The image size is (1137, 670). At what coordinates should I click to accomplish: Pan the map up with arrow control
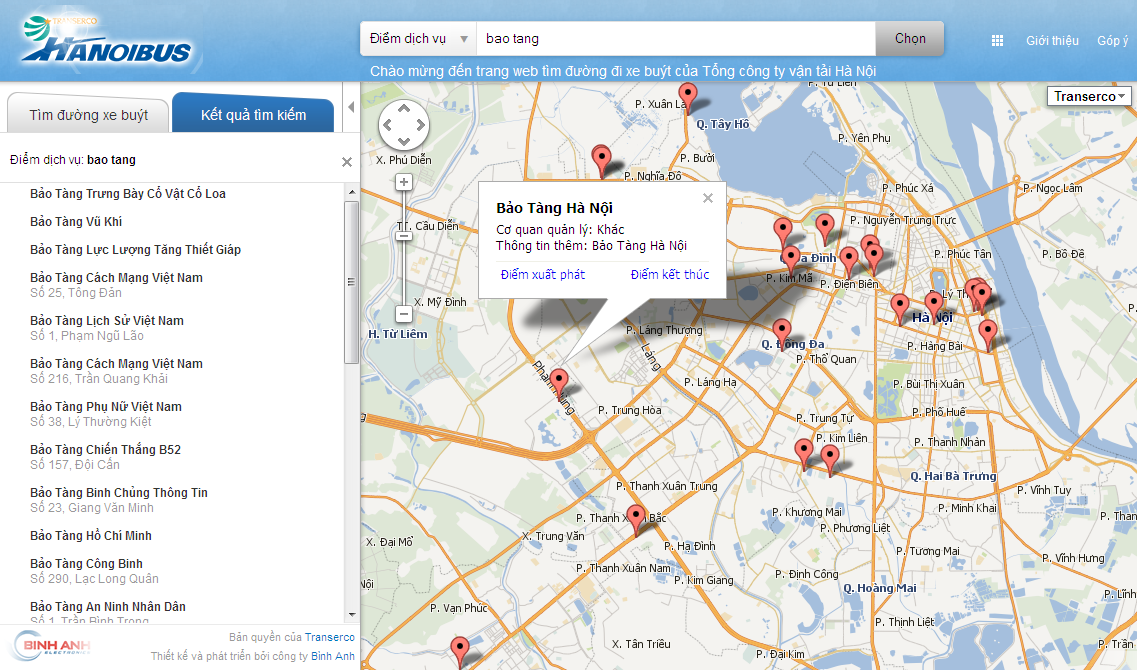click(x=404, y=109)
